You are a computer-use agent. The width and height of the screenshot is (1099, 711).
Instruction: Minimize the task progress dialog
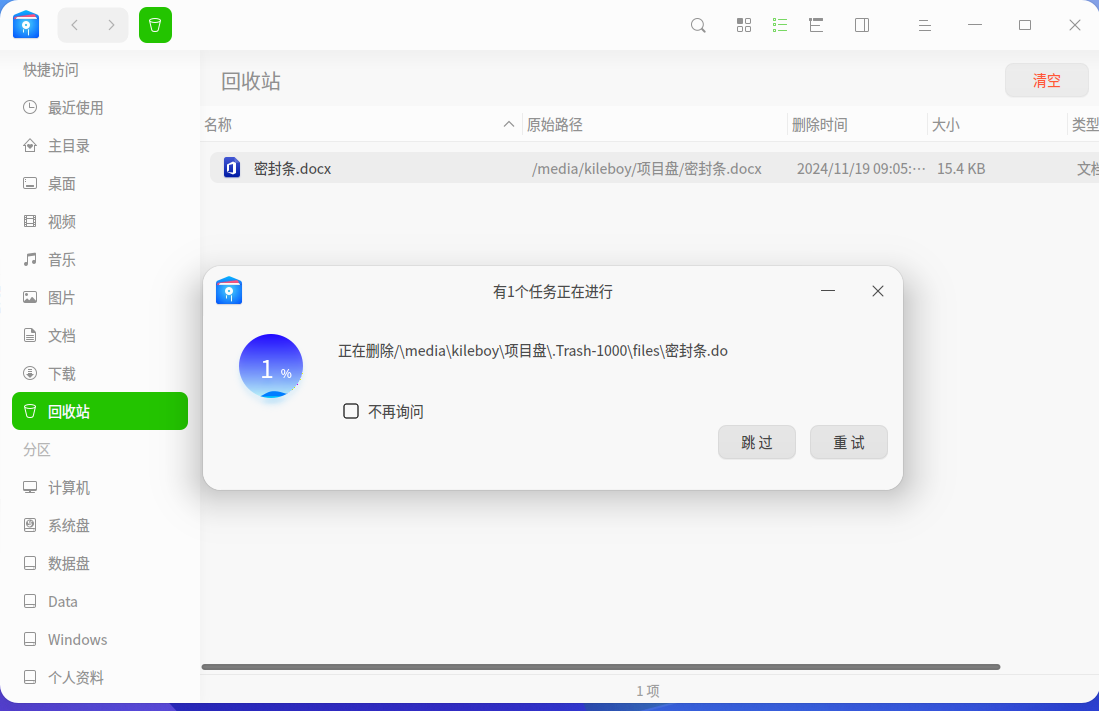828,291
